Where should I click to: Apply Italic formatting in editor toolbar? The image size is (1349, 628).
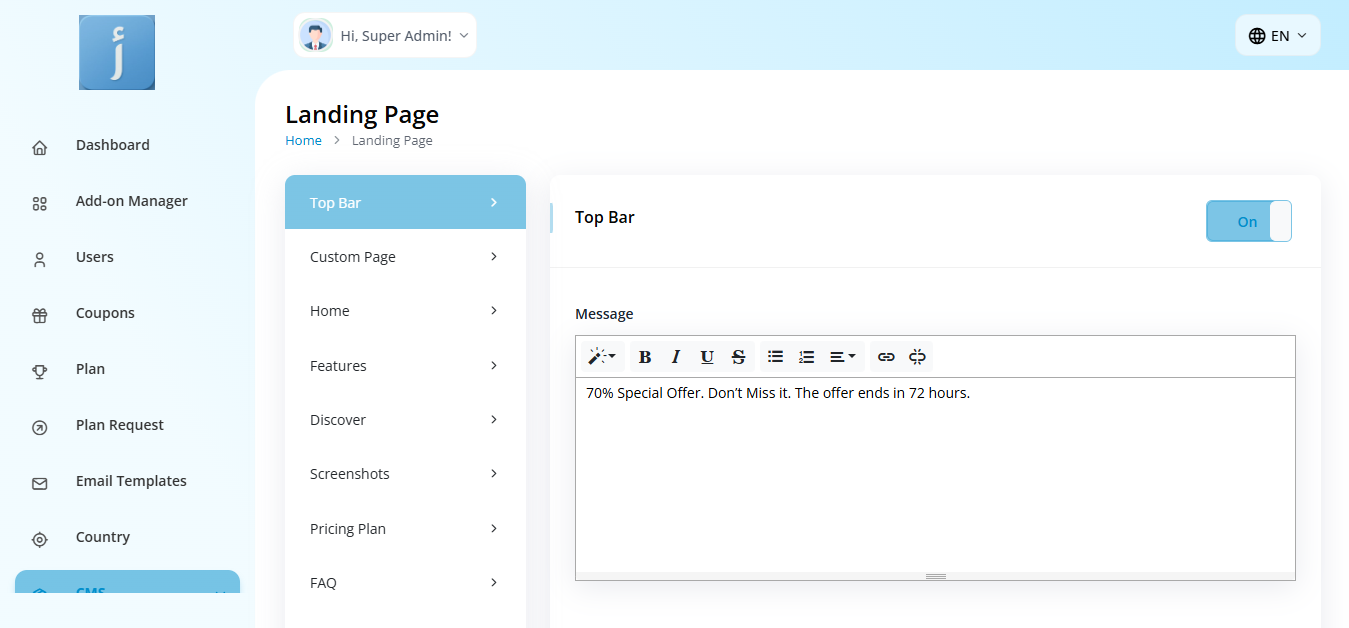(x=676, y=357)
